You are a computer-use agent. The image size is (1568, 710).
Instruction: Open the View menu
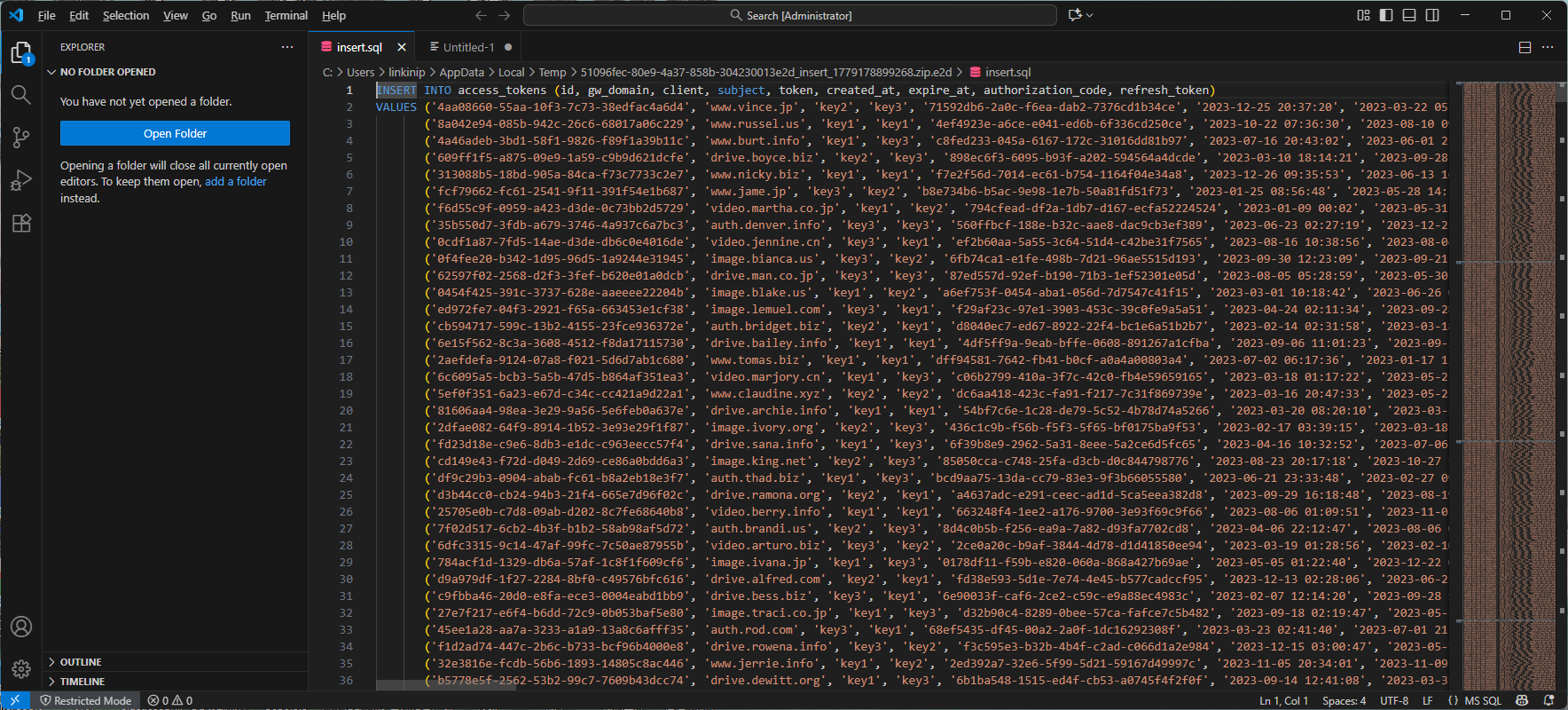tap(176, 15)
